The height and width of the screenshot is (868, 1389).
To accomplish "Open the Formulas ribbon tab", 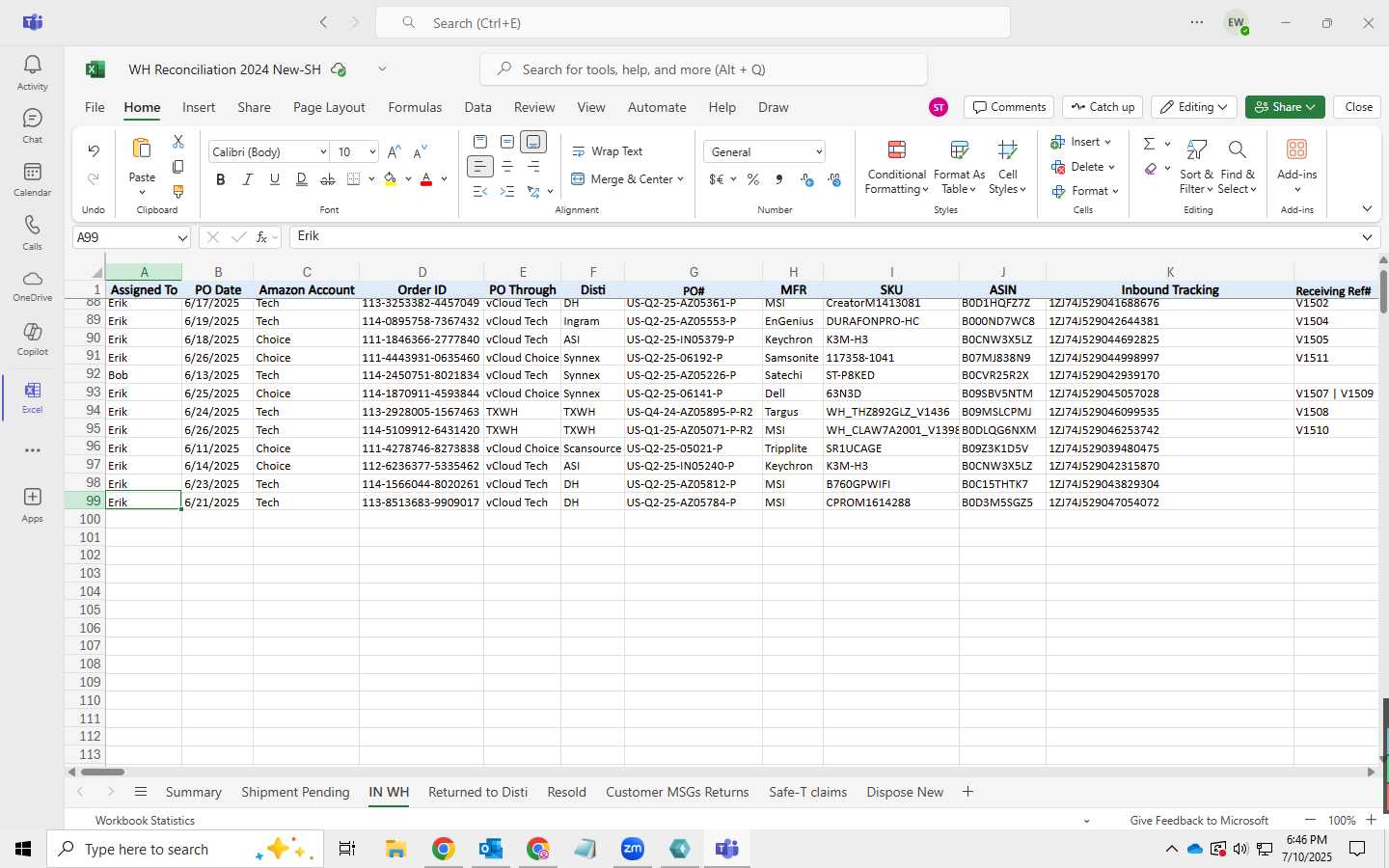I will 415,107.
